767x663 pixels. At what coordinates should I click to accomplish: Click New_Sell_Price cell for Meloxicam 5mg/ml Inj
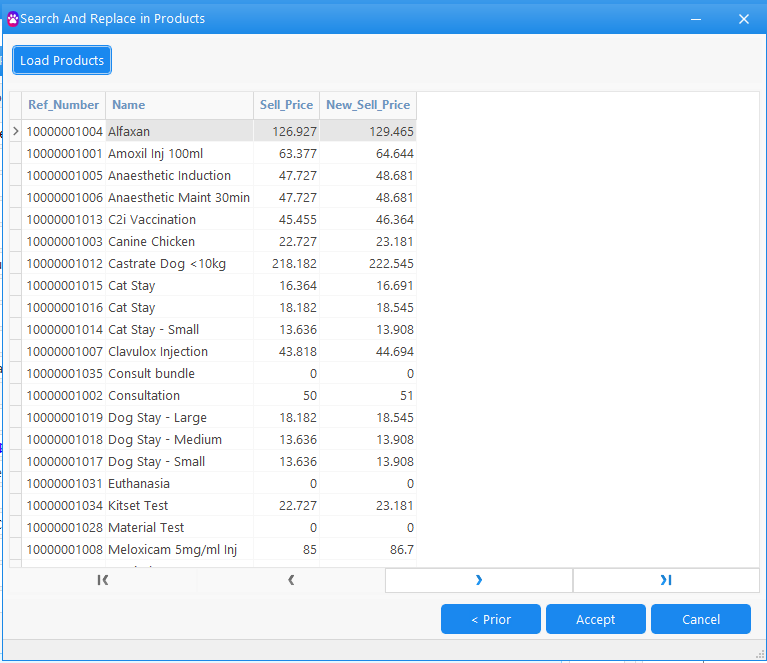[x=367, y=549]
